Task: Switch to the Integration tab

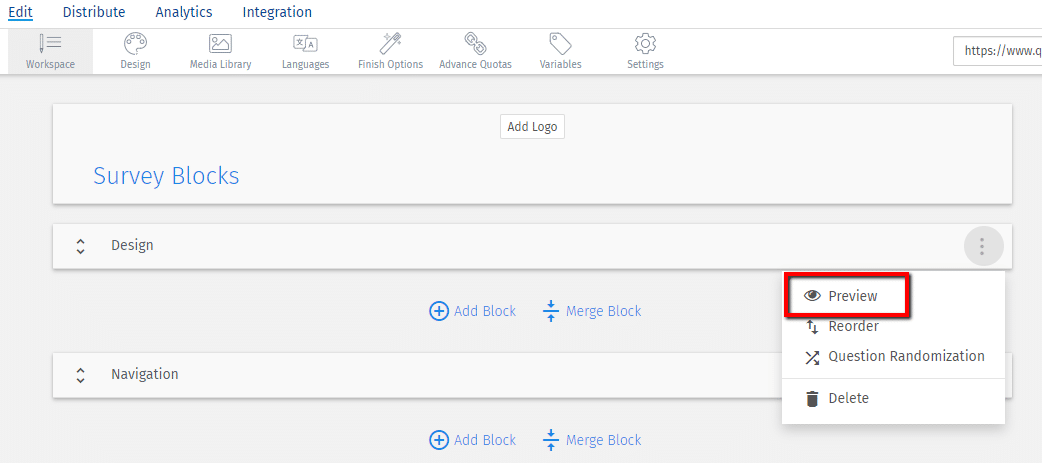Action: pyautogui.click(x=277, y=12)
